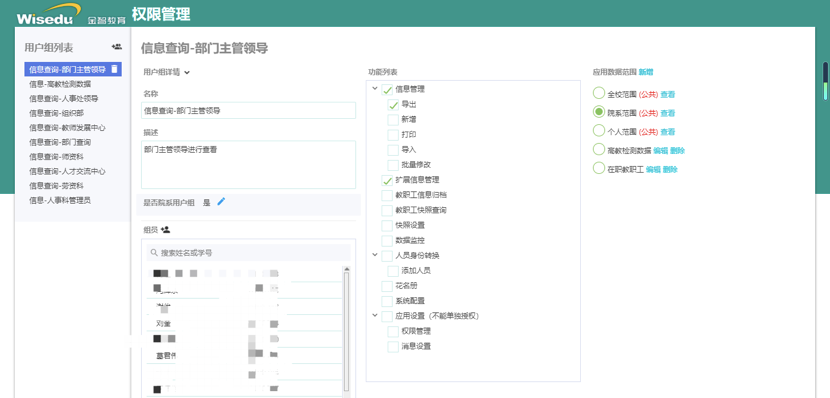
Task: Check the 导入 checkbox
Action: pyautogui.click(x=393, y=150)
